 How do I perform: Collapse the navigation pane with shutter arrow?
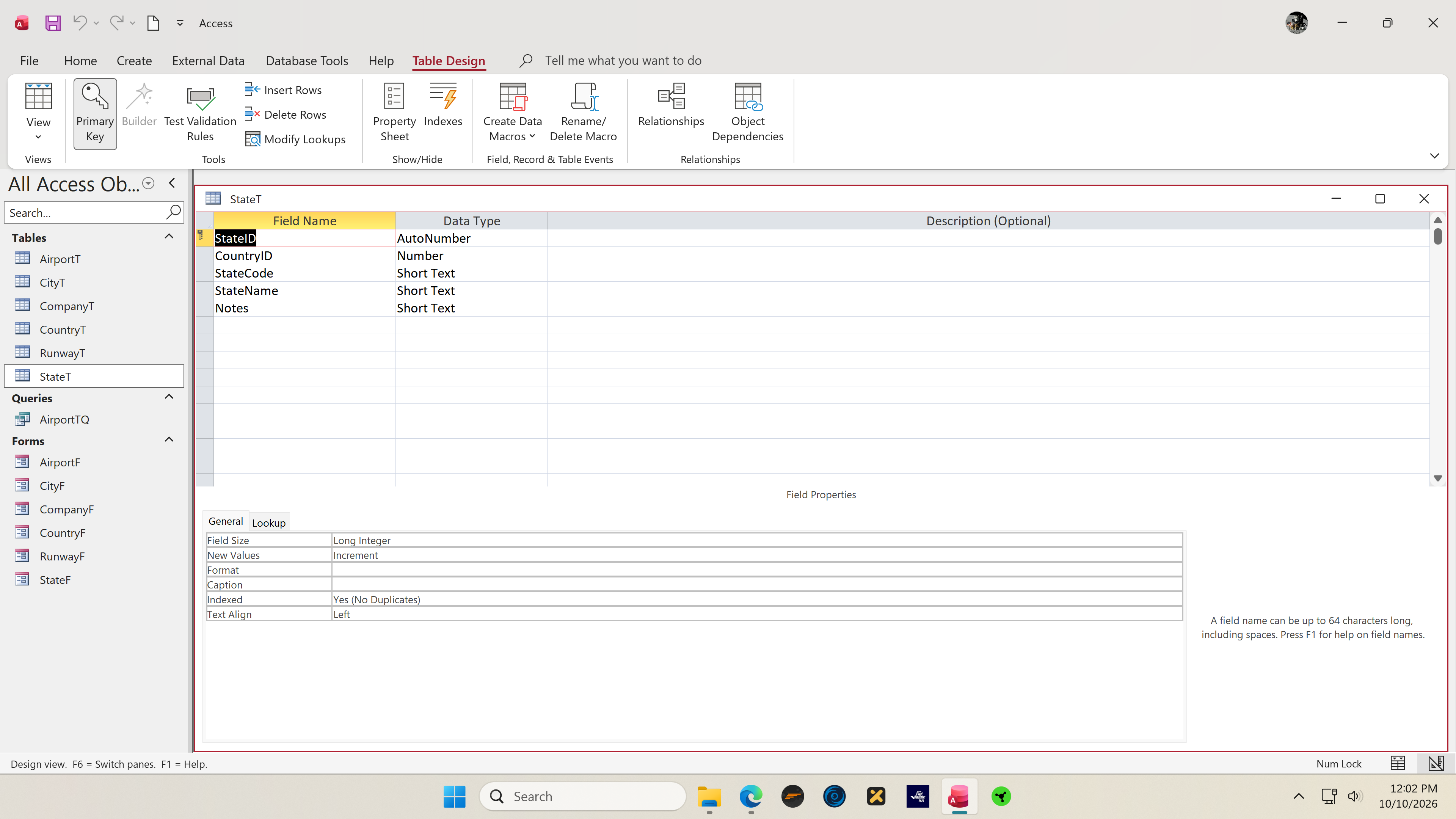coord(172,183)
